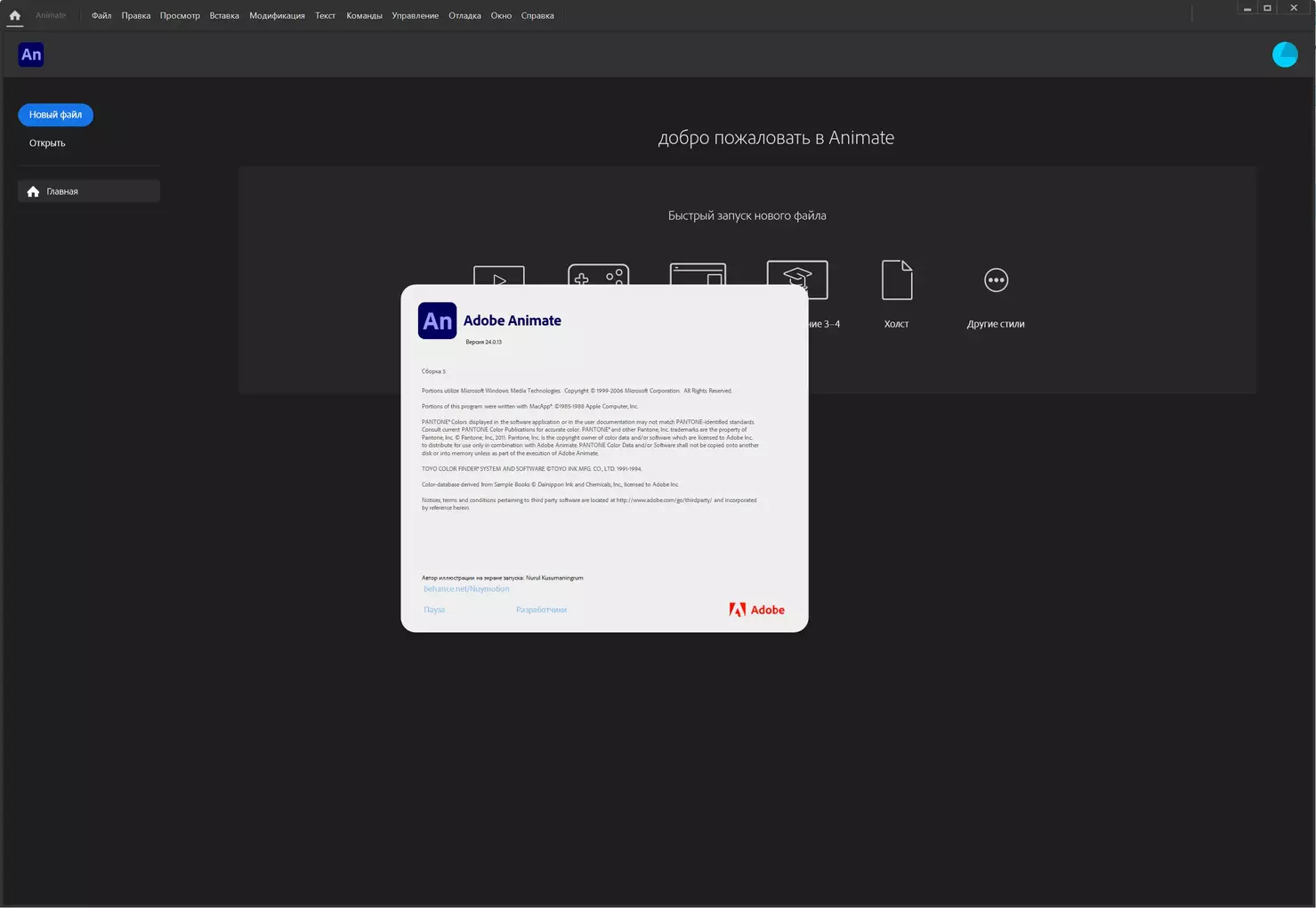Select the Главная sidebar item

(89, 191)
